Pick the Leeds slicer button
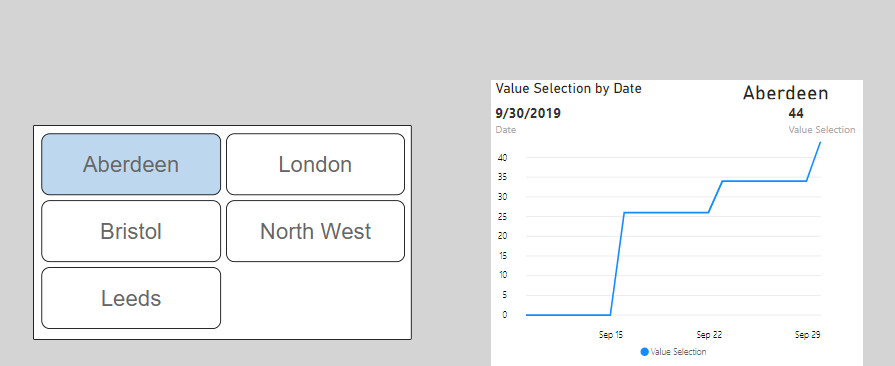895x366 pixels. click(131, 298)
